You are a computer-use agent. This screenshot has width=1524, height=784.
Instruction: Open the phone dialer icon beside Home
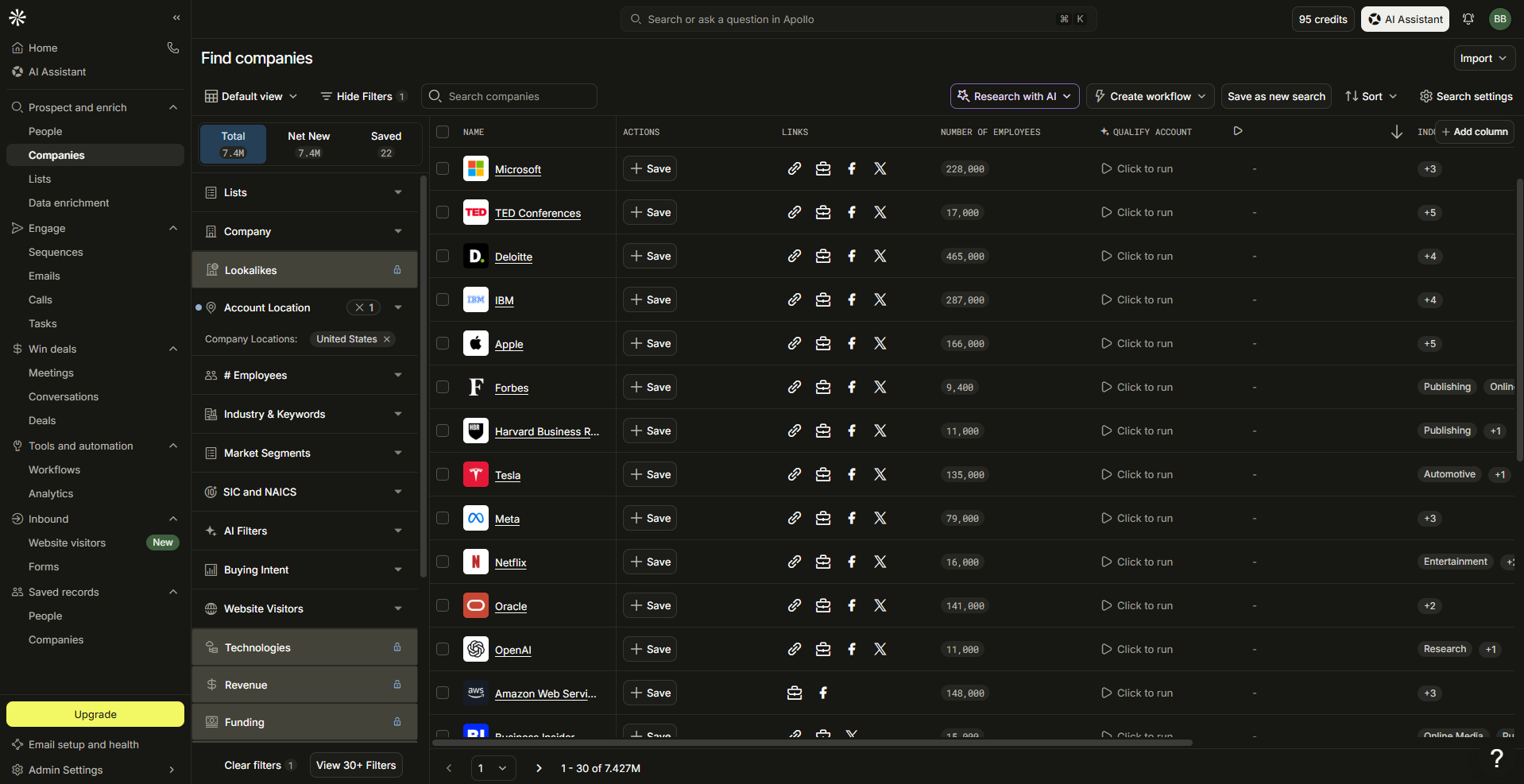click(x=173, y=48)
